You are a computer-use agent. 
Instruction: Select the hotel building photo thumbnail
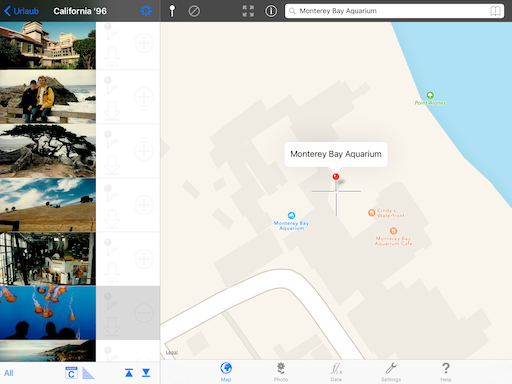[x=48, y=45]
